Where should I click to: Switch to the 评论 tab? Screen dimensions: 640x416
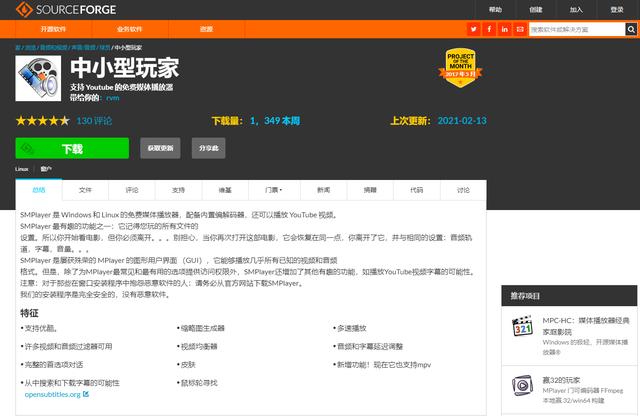[x=132, y=190]
